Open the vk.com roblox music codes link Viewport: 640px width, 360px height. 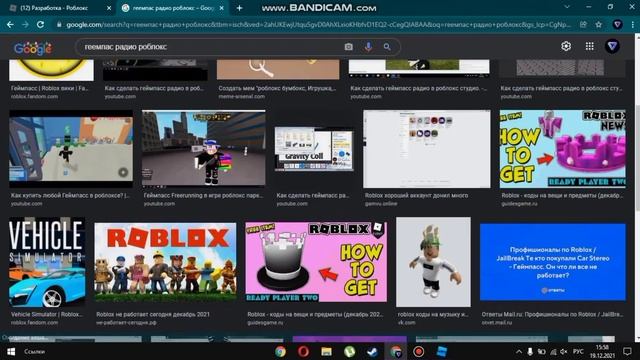tap(433, 314)
